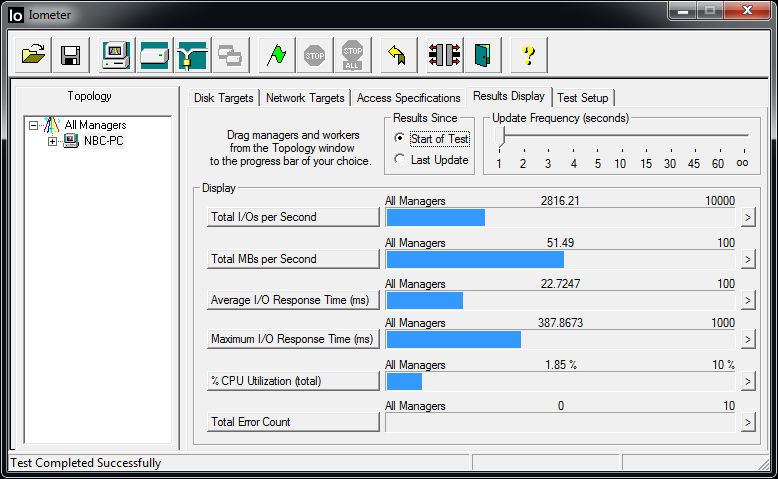The image size is (778, 479).
Task: Minimize the Iometer window
Action: coord(683,11)
